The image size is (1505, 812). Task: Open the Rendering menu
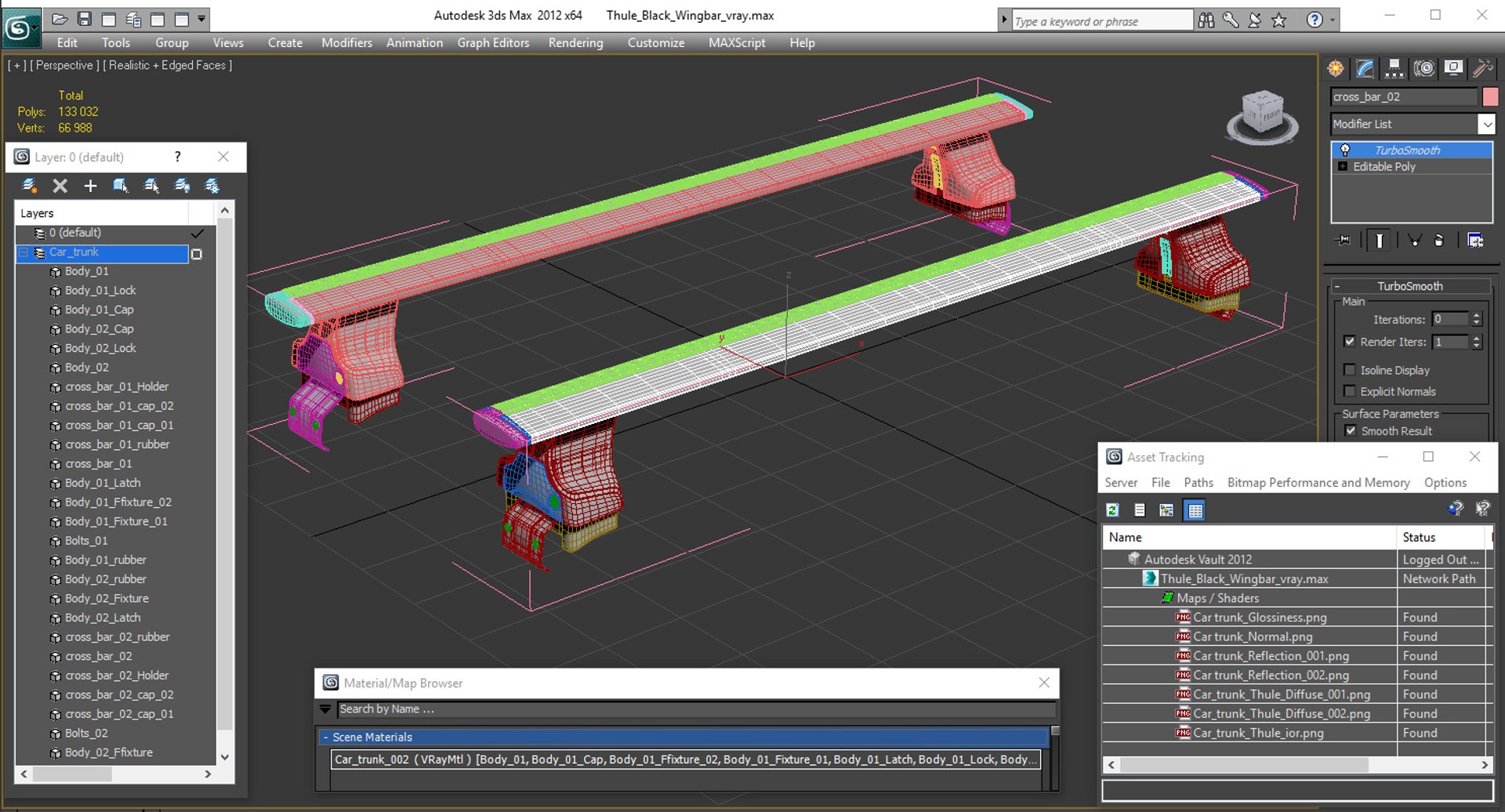tap(575, 43)
